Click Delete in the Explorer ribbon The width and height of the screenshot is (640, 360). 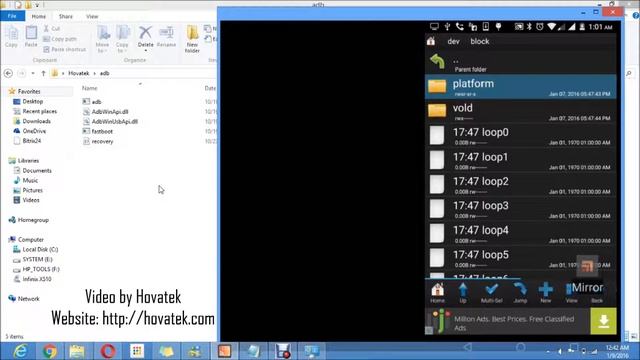pos(145,39)
